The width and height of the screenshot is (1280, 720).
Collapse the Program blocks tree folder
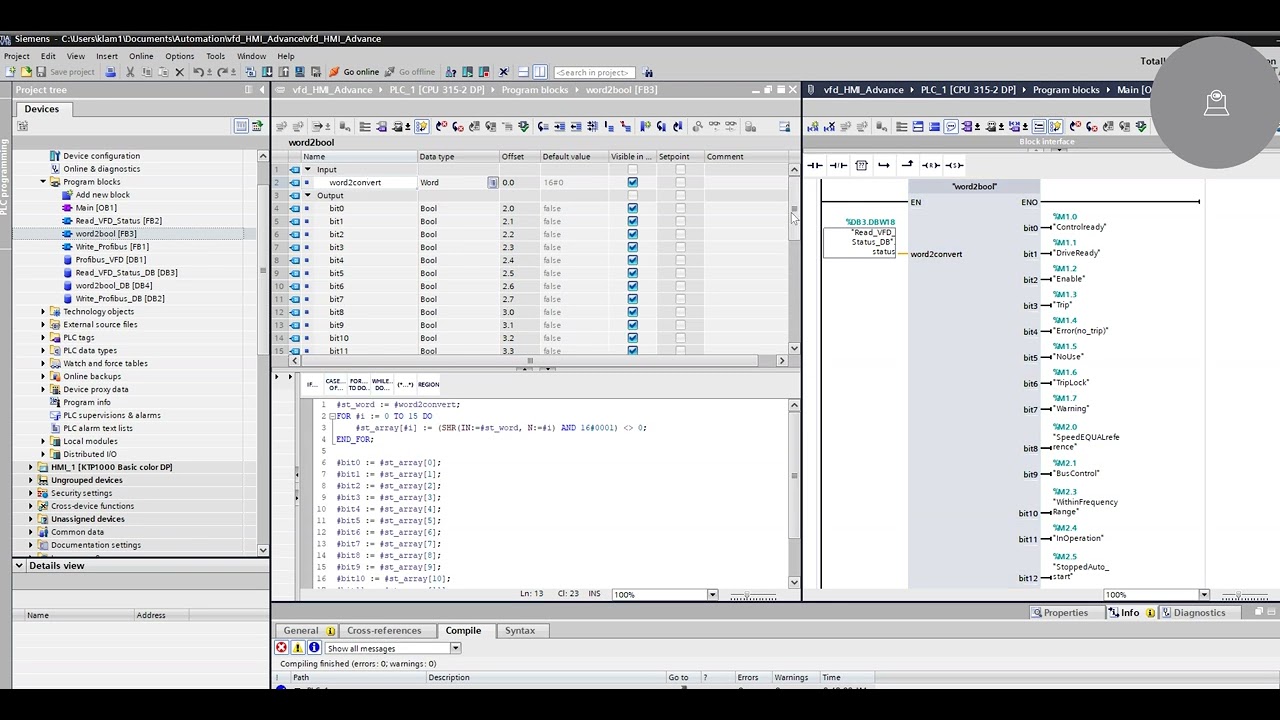pyautogui.click(x=43, y=182)
